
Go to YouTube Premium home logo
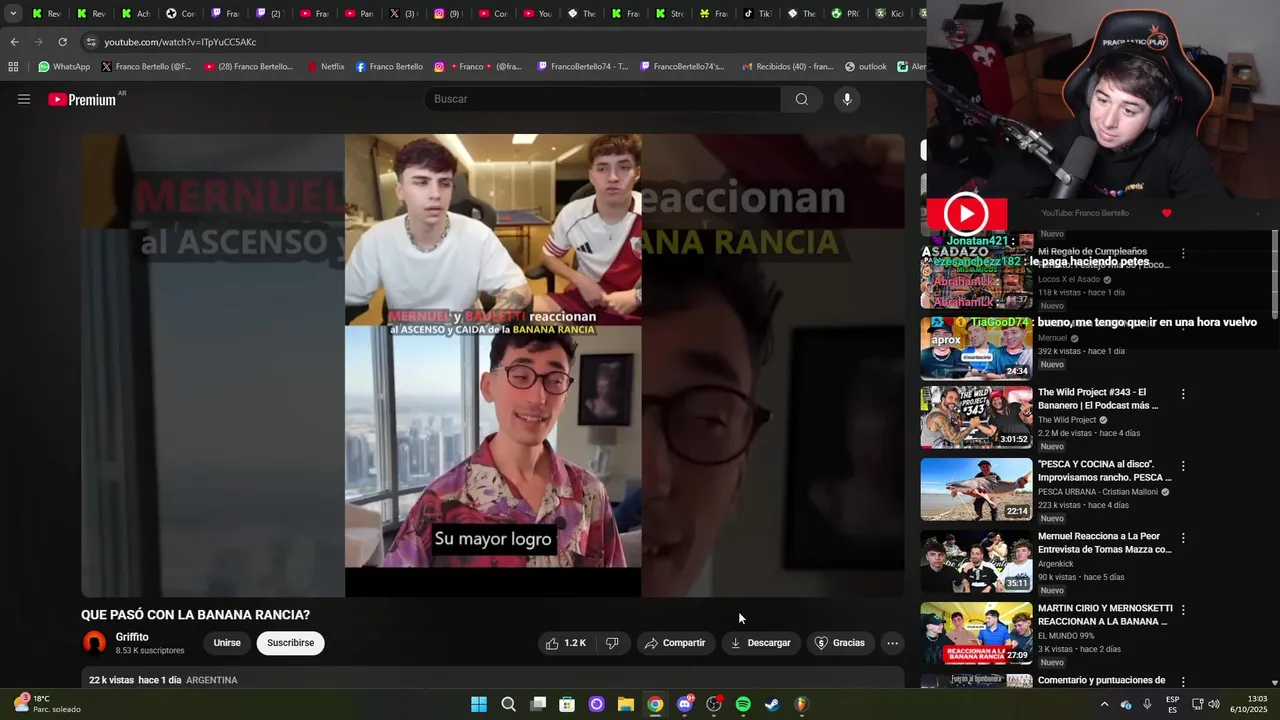(82, 99)
